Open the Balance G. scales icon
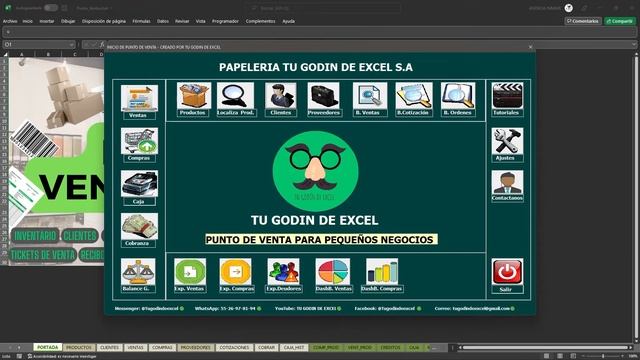The width and height of the screenshot is (640, 360). (x=138, y=271)
